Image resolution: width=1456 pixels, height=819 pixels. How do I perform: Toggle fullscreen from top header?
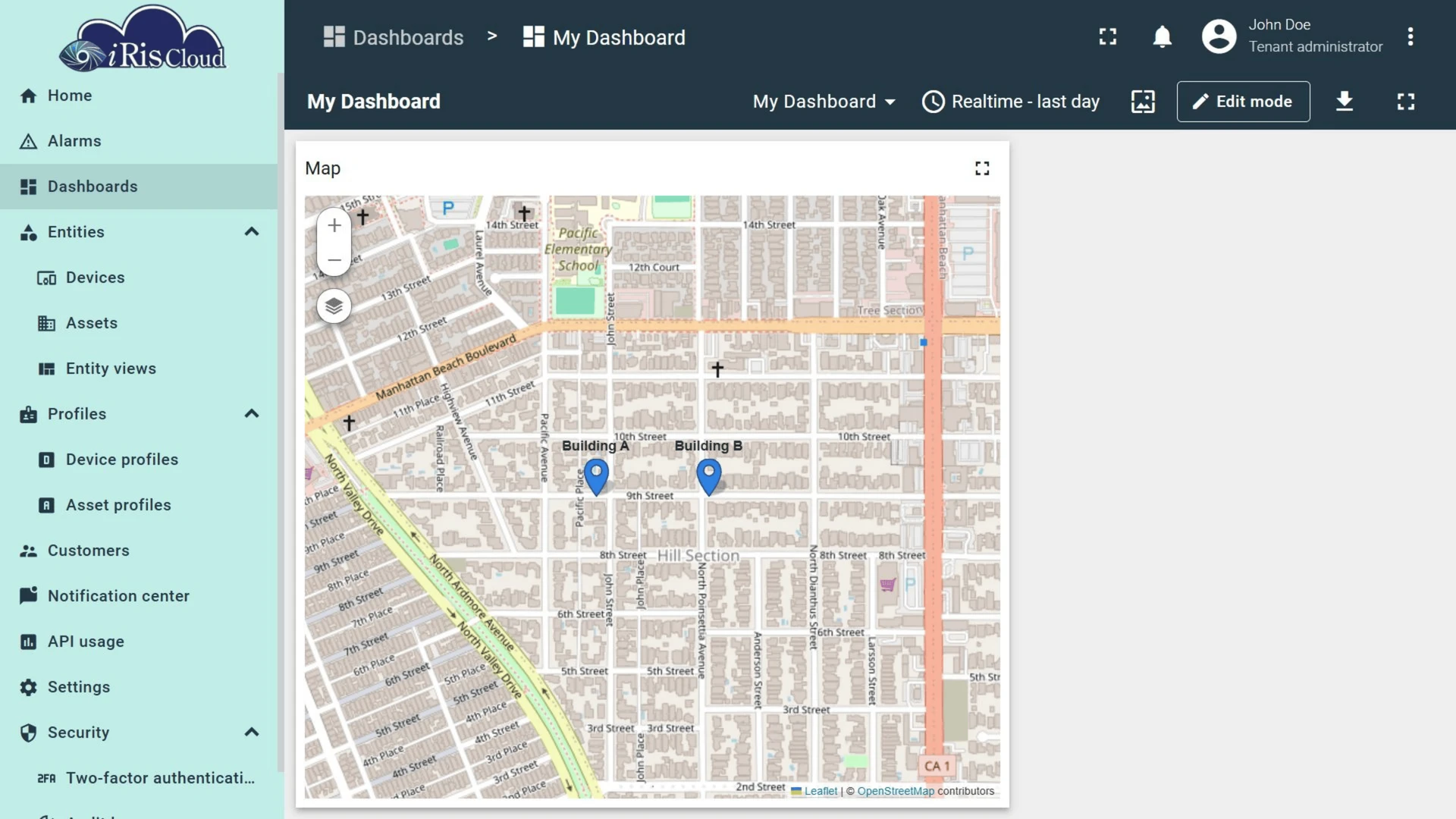1108,36
